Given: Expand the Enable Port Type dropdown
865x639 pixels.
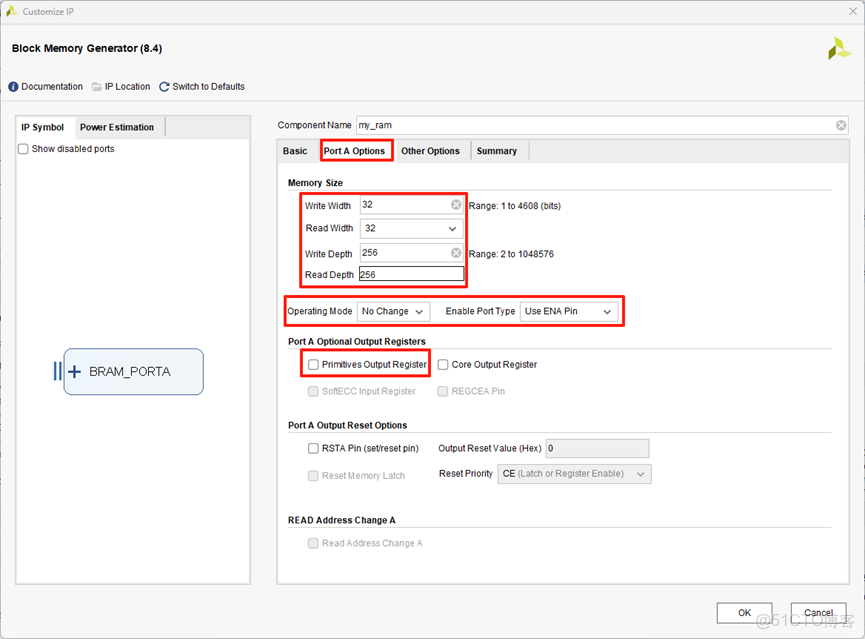Looking at the screenshot, I should 568,311.
